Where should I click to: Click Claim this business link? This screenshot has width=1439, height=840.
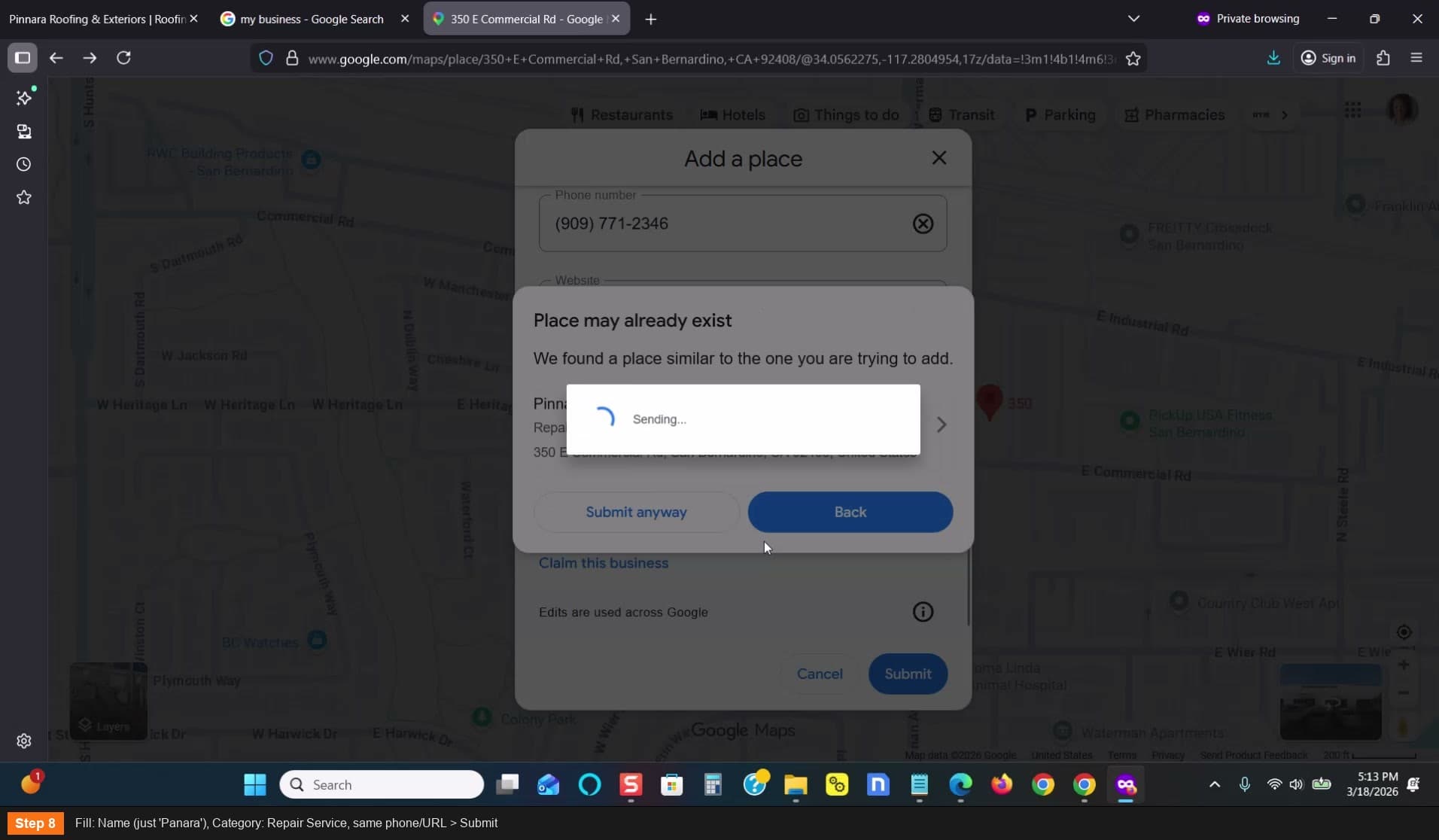[x=604, y=563]
